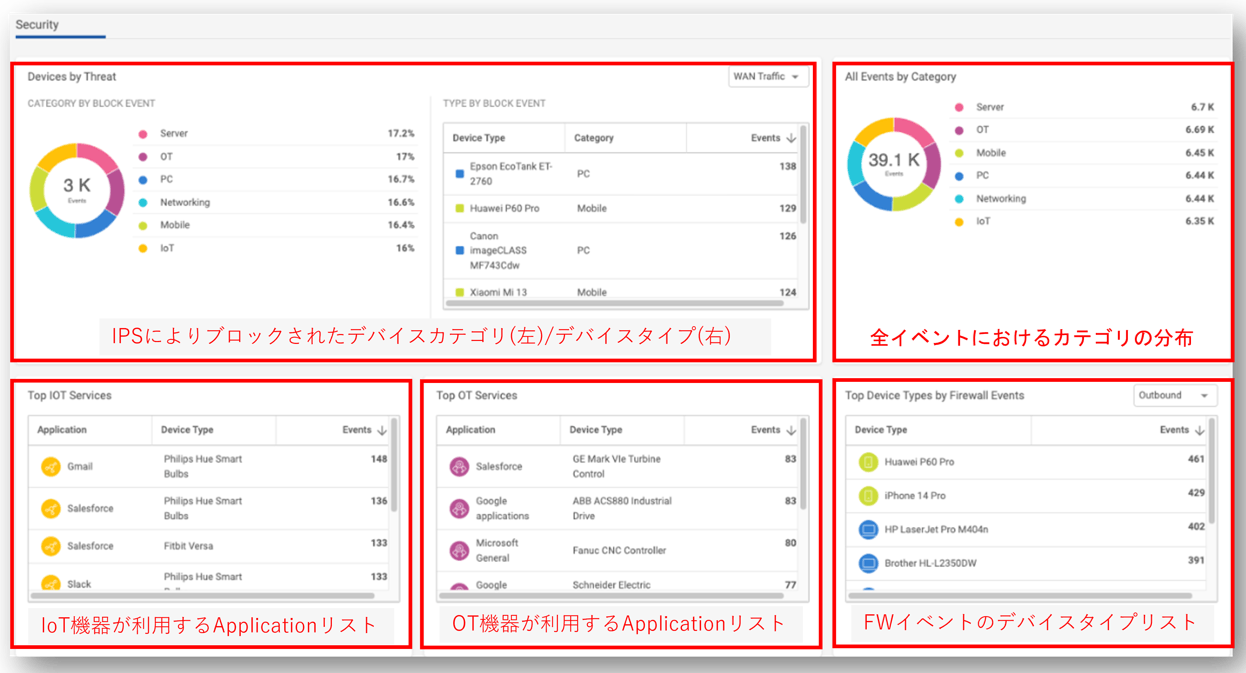Select the Xiaomi Mi 13 row

click(x=622, y=292)
